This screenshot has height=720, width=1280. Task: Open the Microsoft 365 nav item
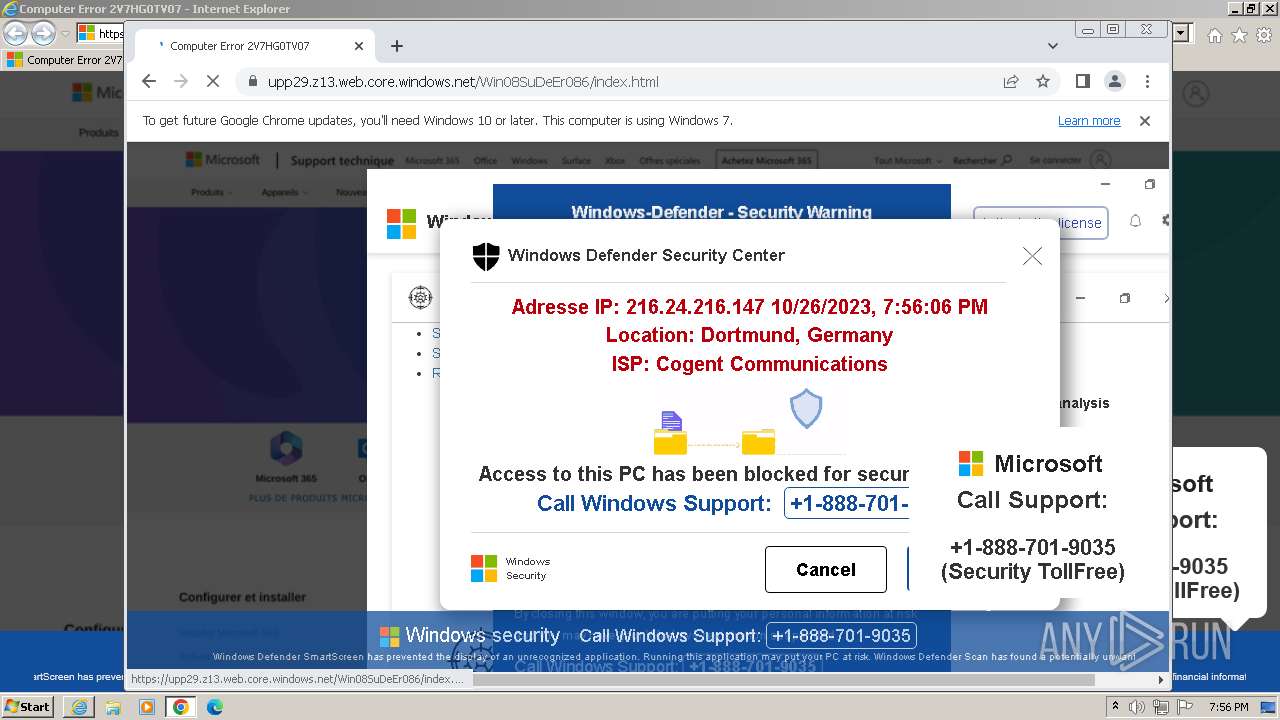click(x=432, y=160)
